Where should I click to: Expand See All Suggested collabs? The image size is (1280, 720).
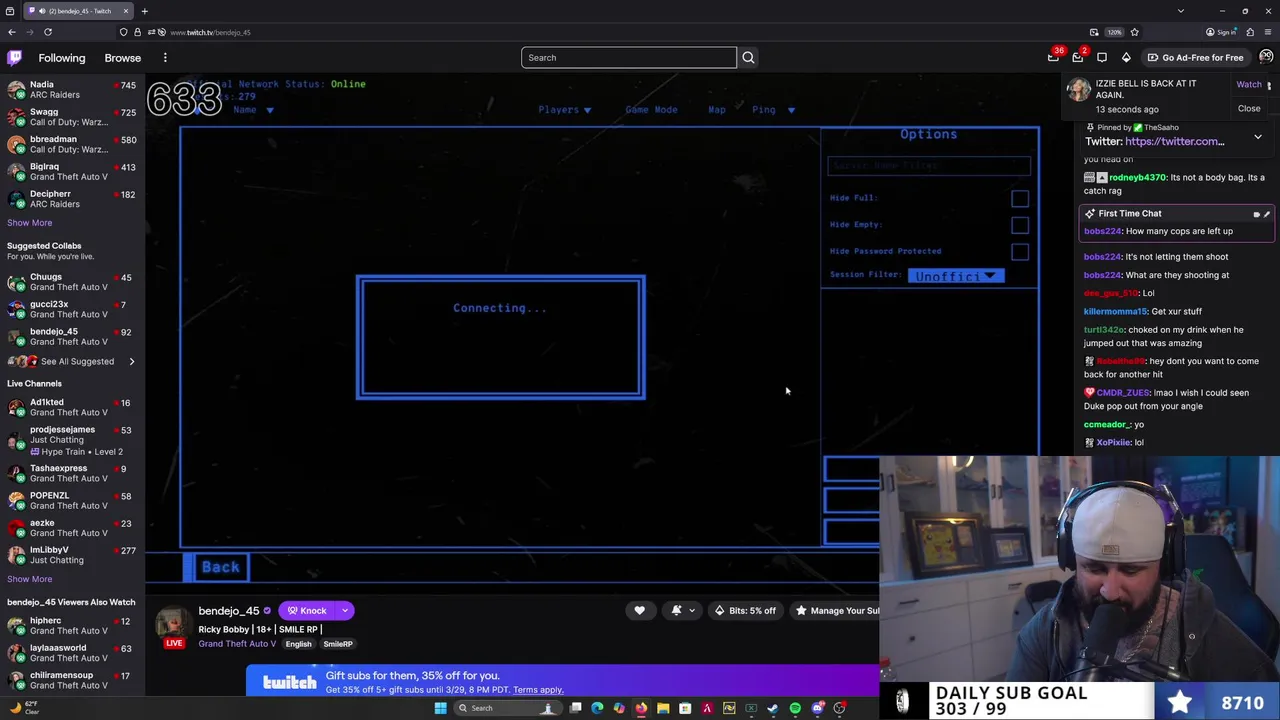coord(77,361)
